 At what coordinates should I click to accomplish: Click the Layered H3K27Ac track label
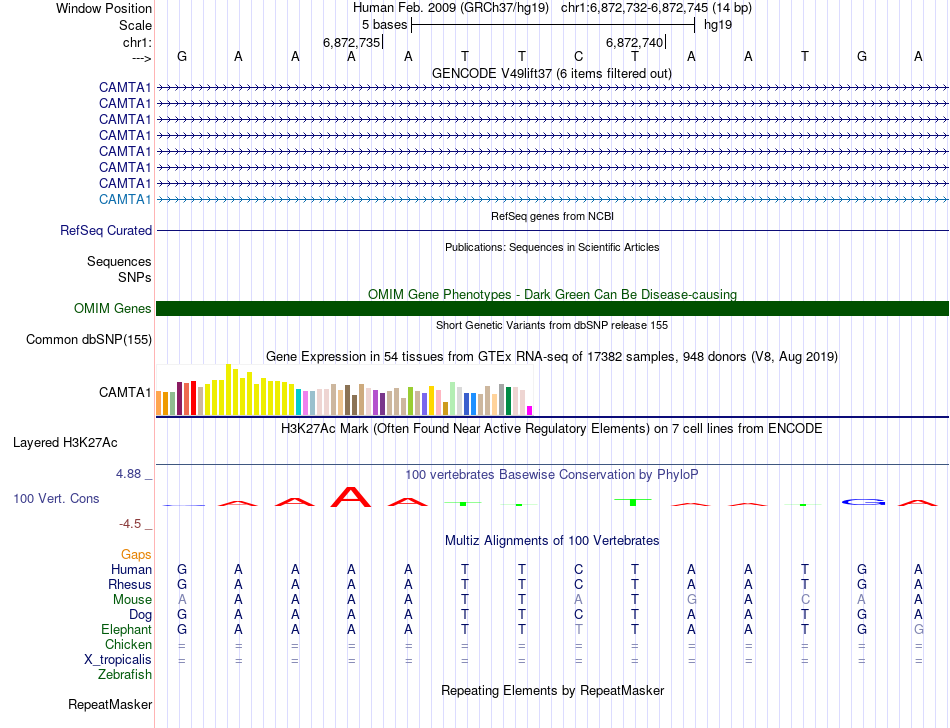pos(64,441)
